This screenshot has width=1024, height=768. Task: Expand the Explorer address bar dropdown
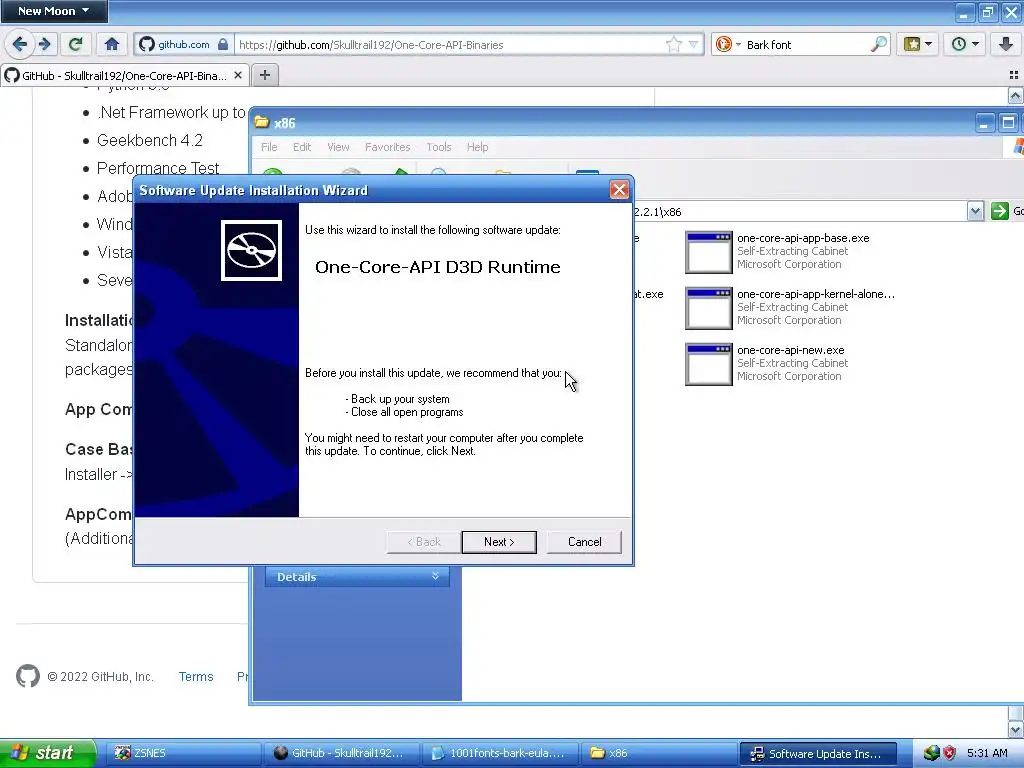pyautogui.click(x=975, y=211)
